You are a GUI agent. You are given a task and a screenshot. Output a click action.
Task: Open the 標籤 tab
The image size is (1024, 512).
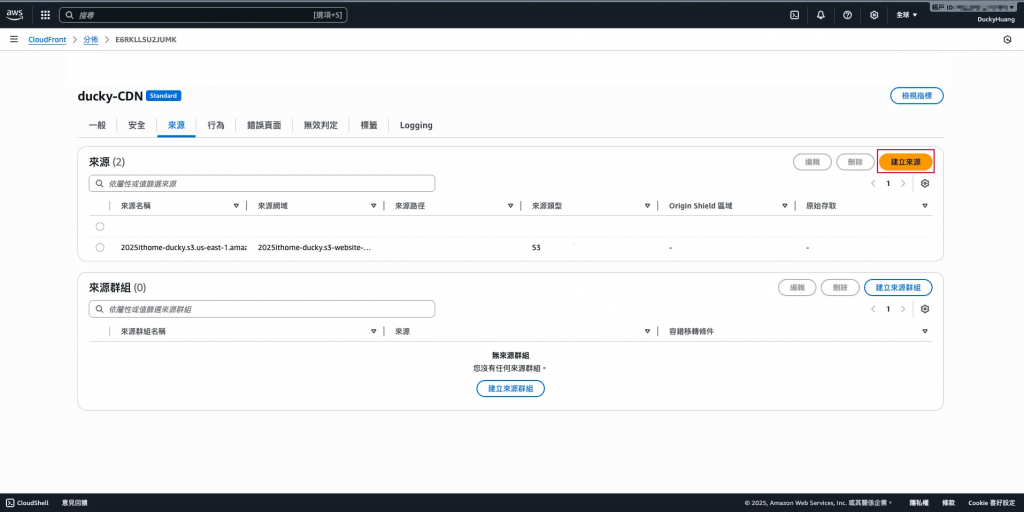pos(369,125)
